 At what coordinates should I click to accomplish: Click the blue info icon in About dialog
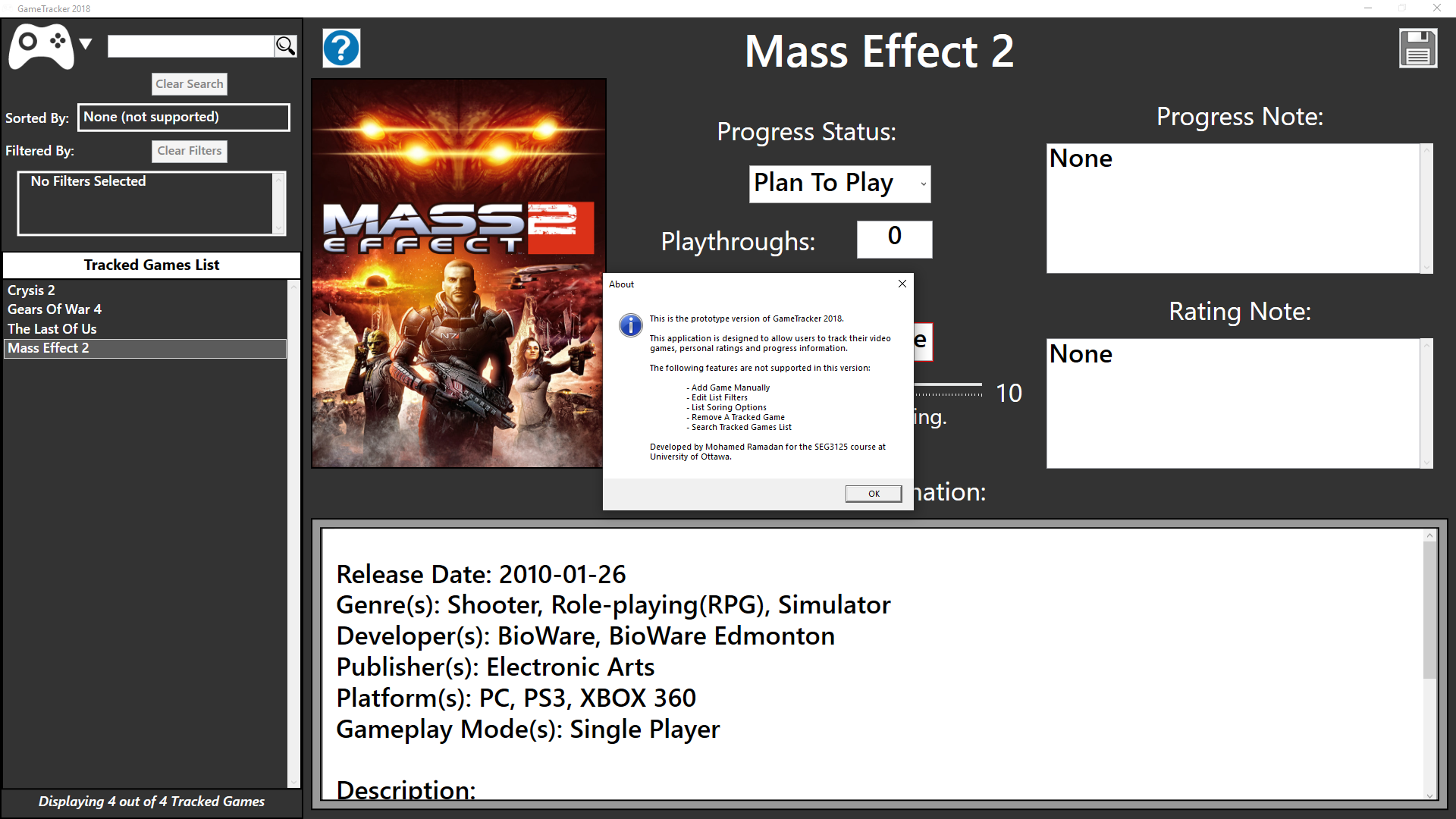[630, 325]
